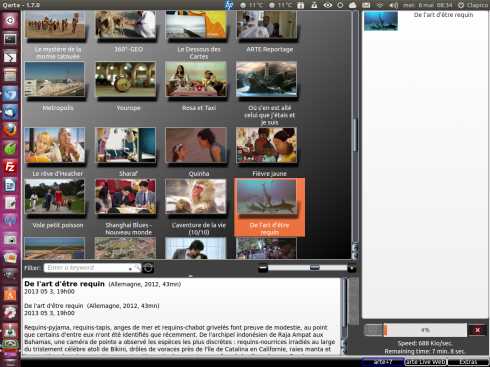The height and width of the screenshot is (367, 490).
Task: Select the Fièvre jaune video thumbnail
Action: coord(266,145)
